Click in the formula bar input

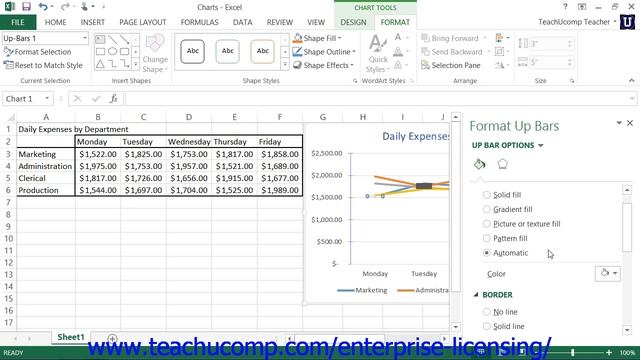(x=381, y=99)
